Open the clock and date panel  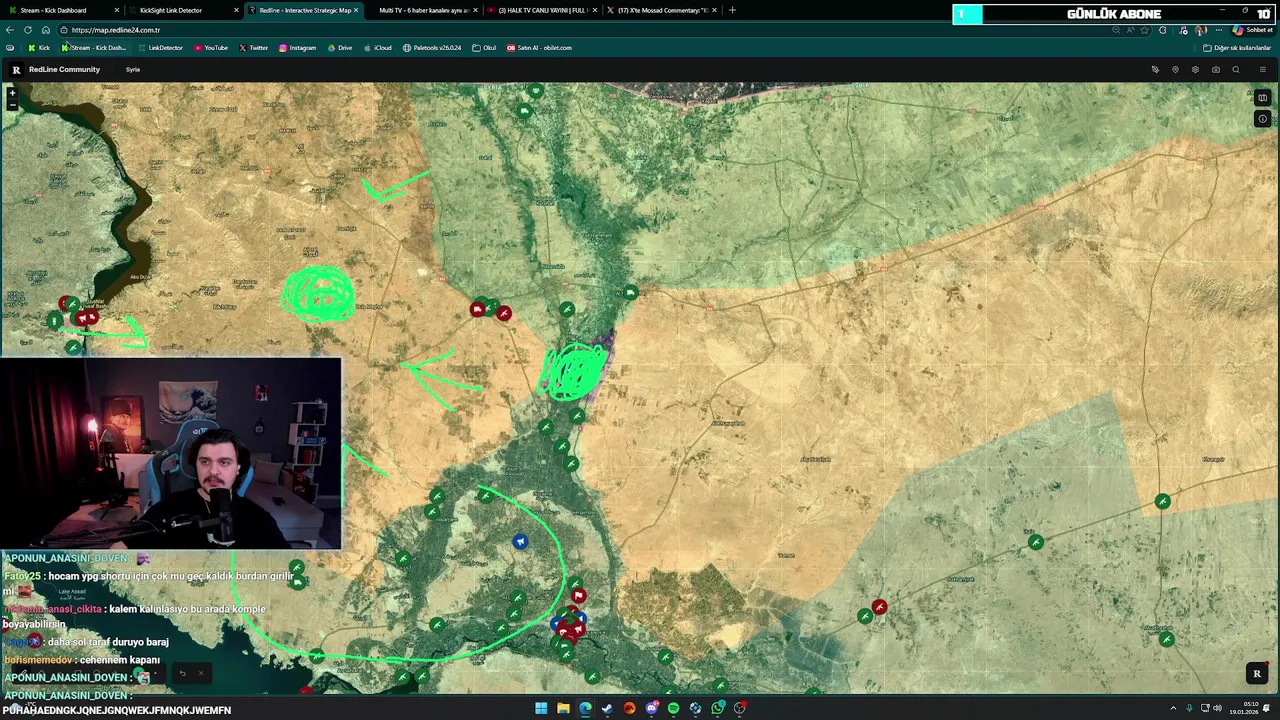[x=1245, y=708]
